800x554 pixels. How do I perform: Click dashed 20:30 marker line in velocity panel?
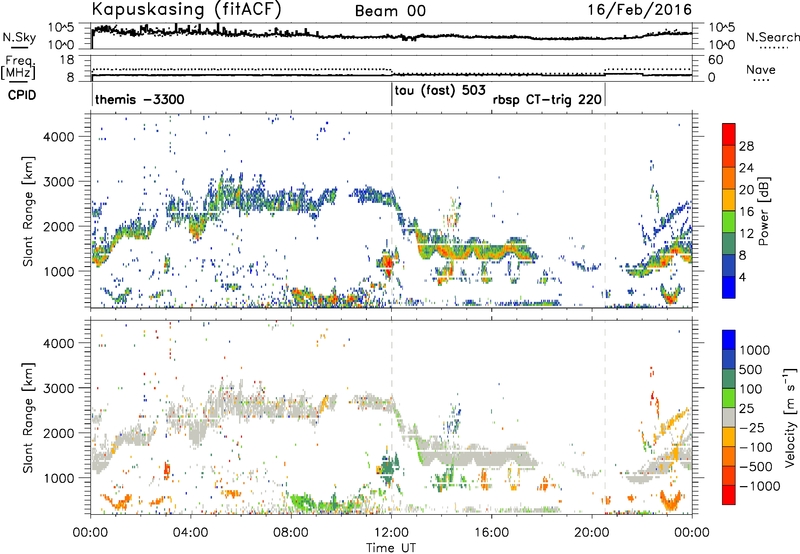605,417
